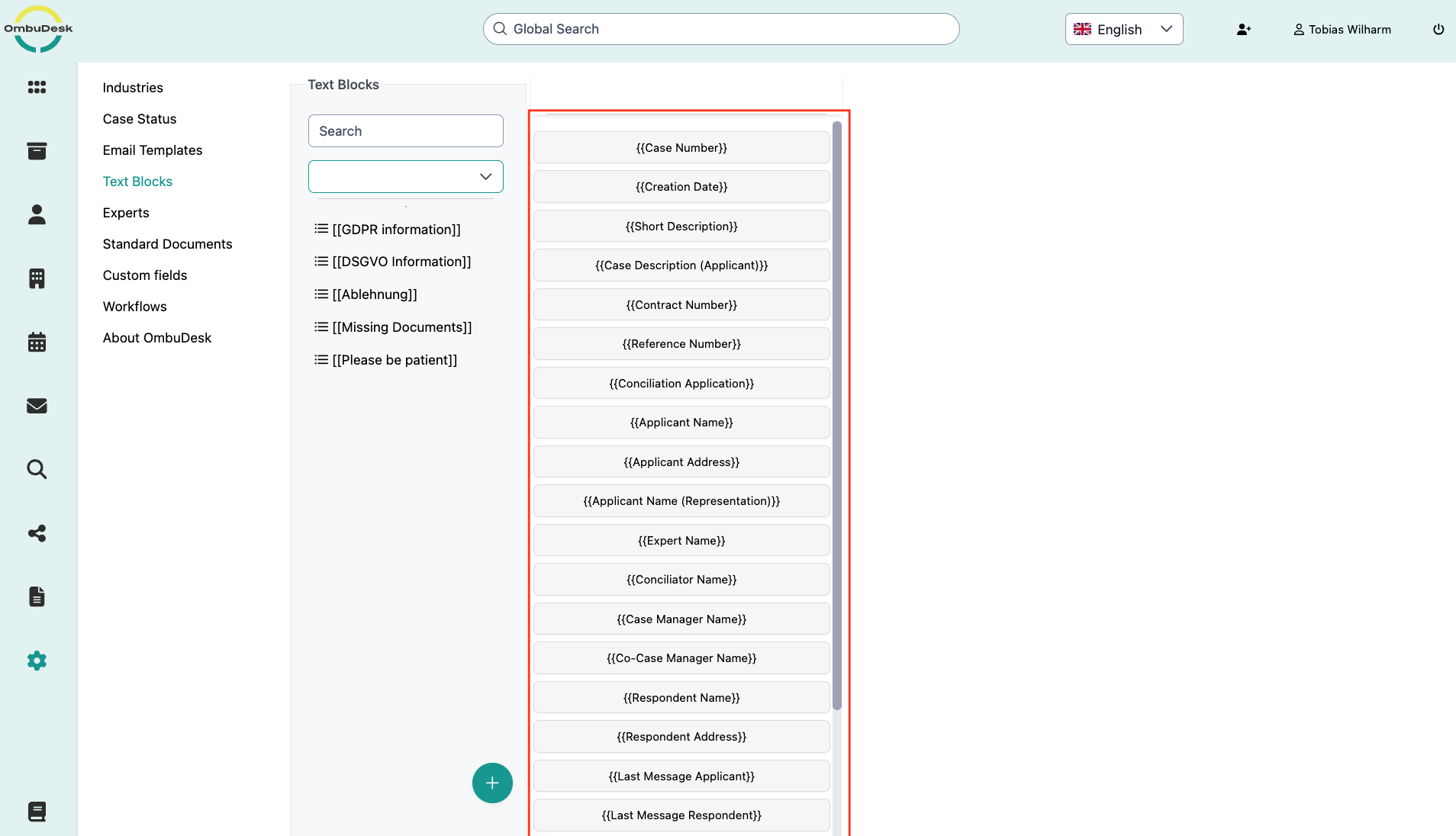Open the archive box icon in sidebar
The image size is (1456, 836).
point(37,151)
